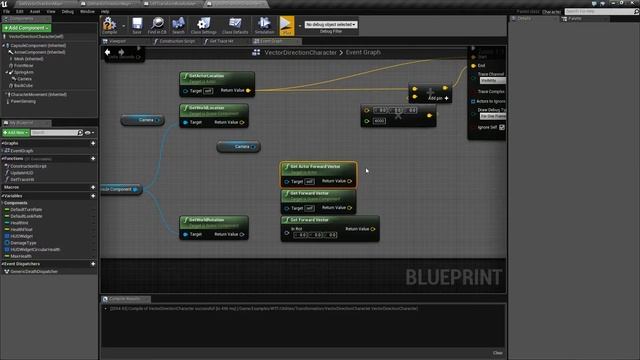Open Trace Channel Visibility dropdown
The width and height of the screenshot is (640, 360).
[493, 81]
